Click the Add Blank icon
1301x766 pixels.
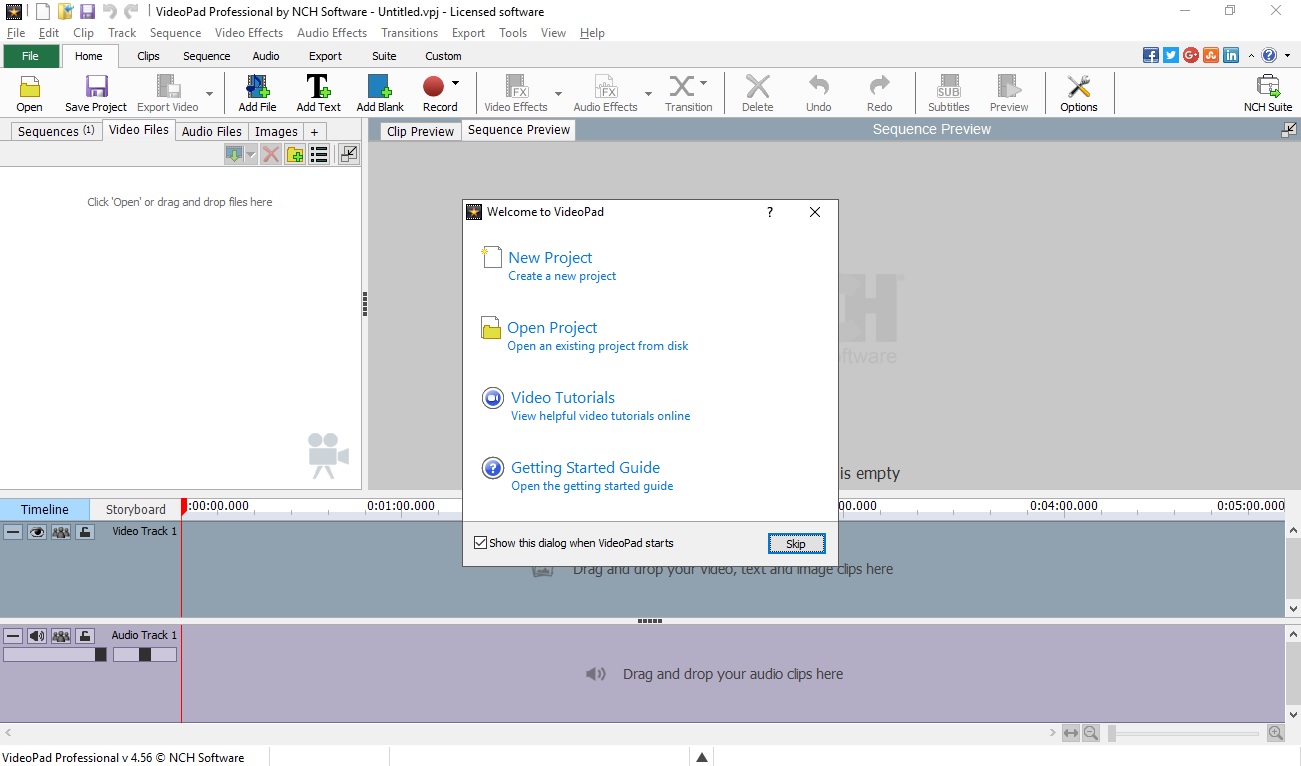point(380,87)
